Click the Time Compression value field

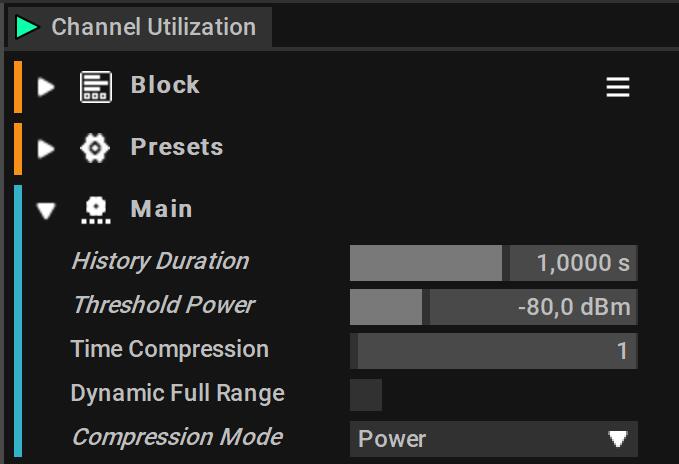pyautogui.click(x=494, y=351)
